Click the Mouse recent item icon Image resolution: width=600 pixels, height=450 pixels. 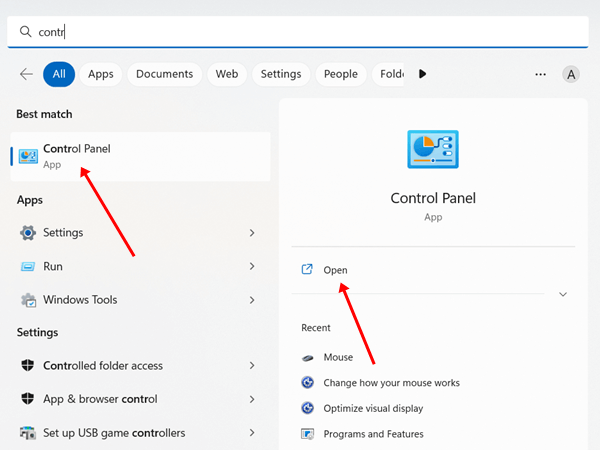point(308,357)
